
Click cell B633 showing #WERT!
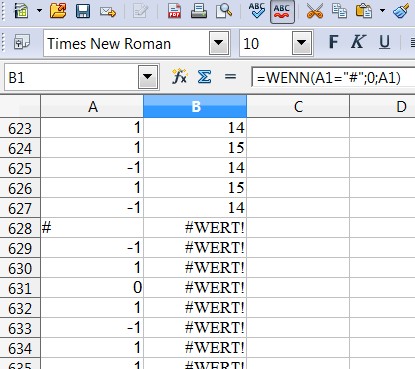(x=195, y=328)
